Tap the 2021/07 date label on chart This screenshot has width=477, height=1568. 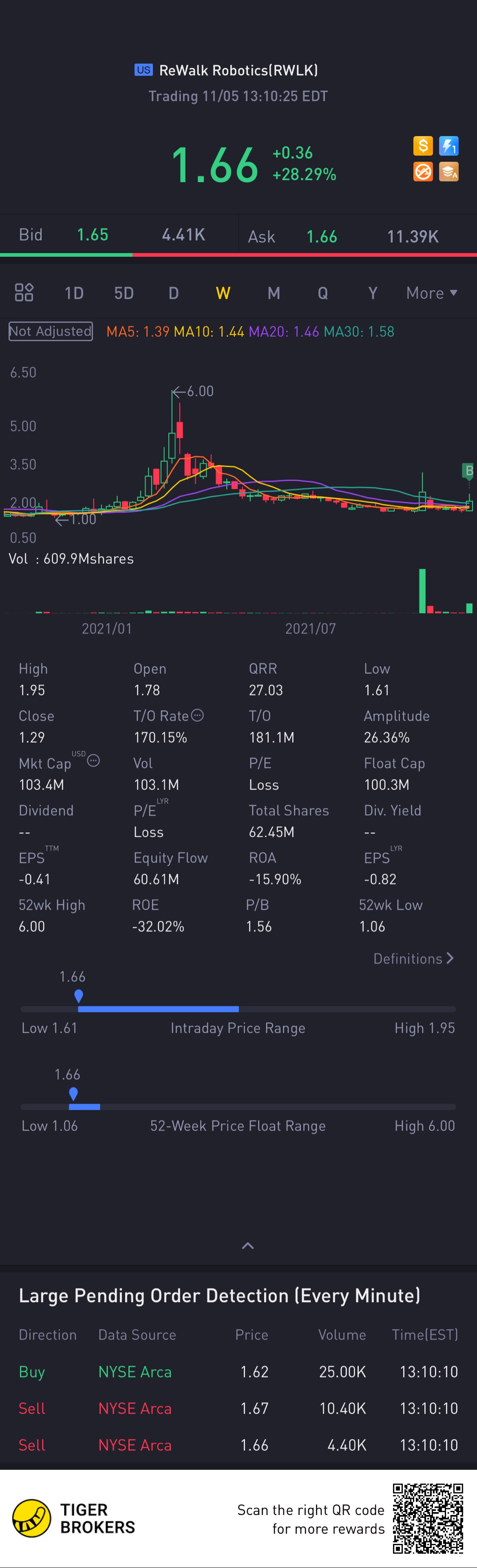point(311,628)
